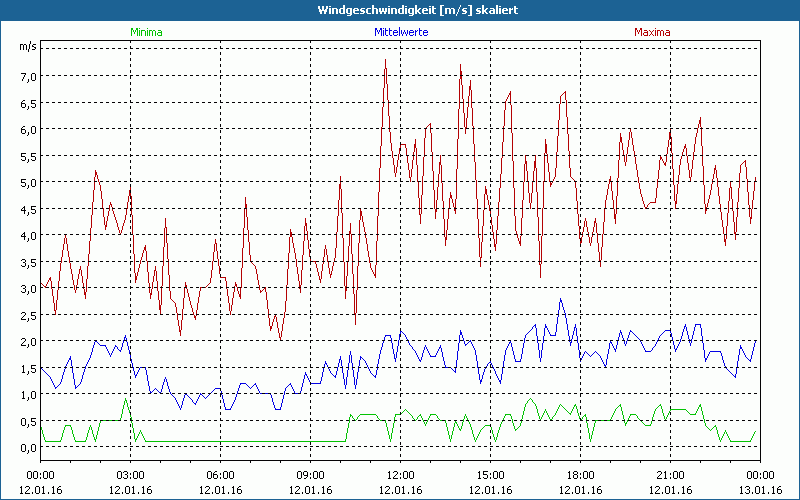Select the 18:00 time axis label
The width and height of the screenshot is (800, 500).
click(580, 475)
